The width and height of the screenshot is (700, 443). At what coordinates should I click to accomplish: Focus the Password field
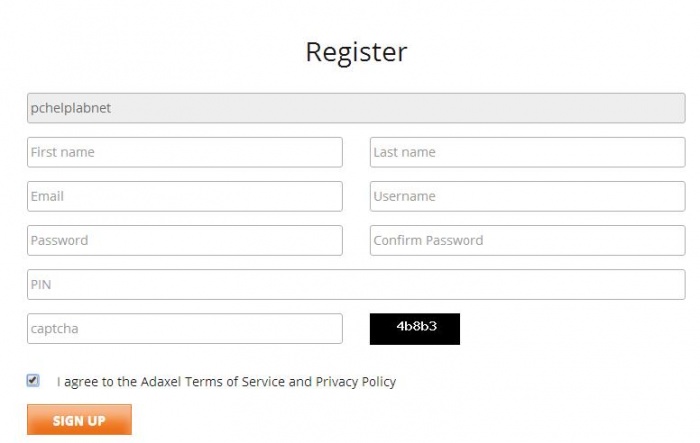point(185,240)
